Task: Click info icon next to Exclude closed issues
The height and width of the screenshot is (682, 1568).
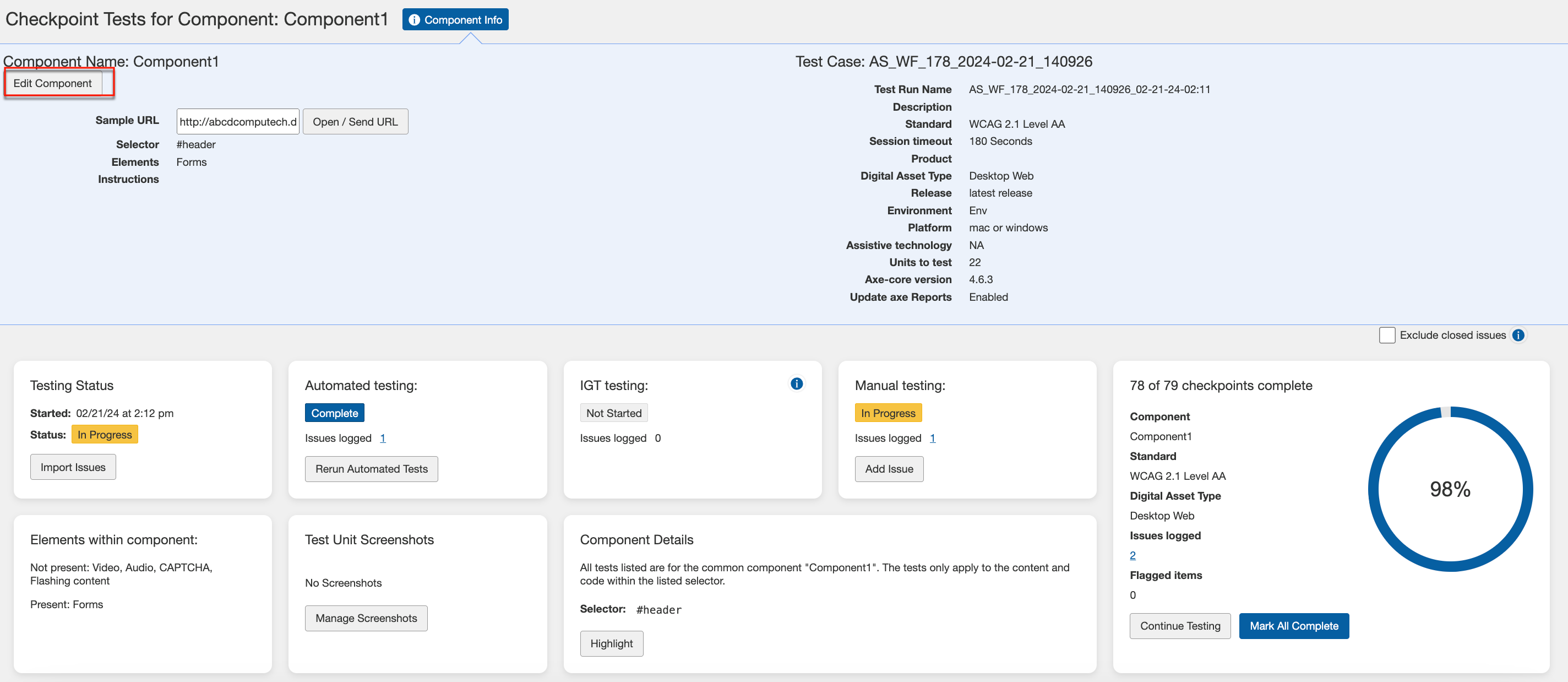Action: 1517,335
